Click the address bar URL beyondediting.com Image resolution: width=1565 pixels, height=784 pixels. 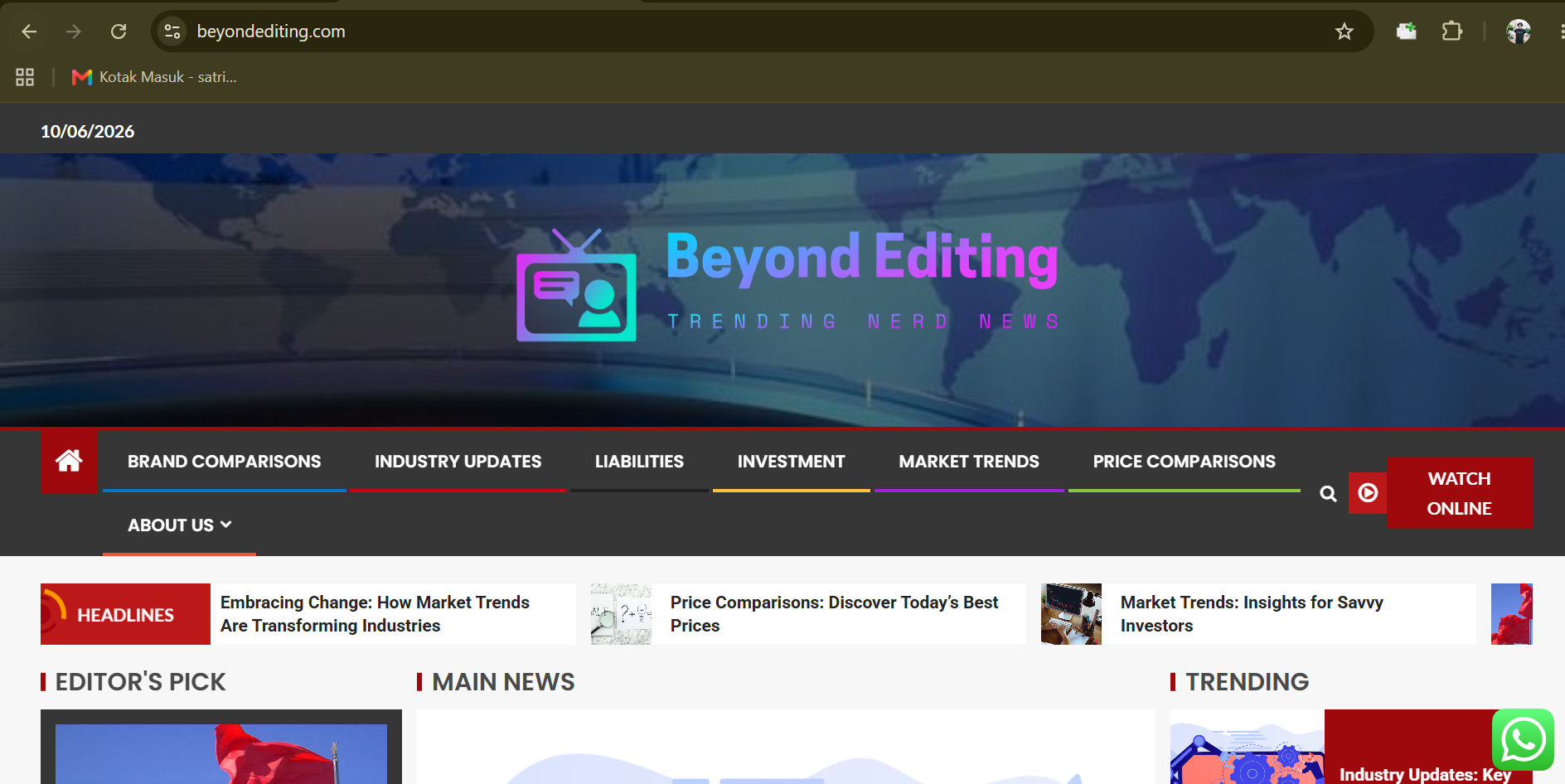[x=271, y=31]
